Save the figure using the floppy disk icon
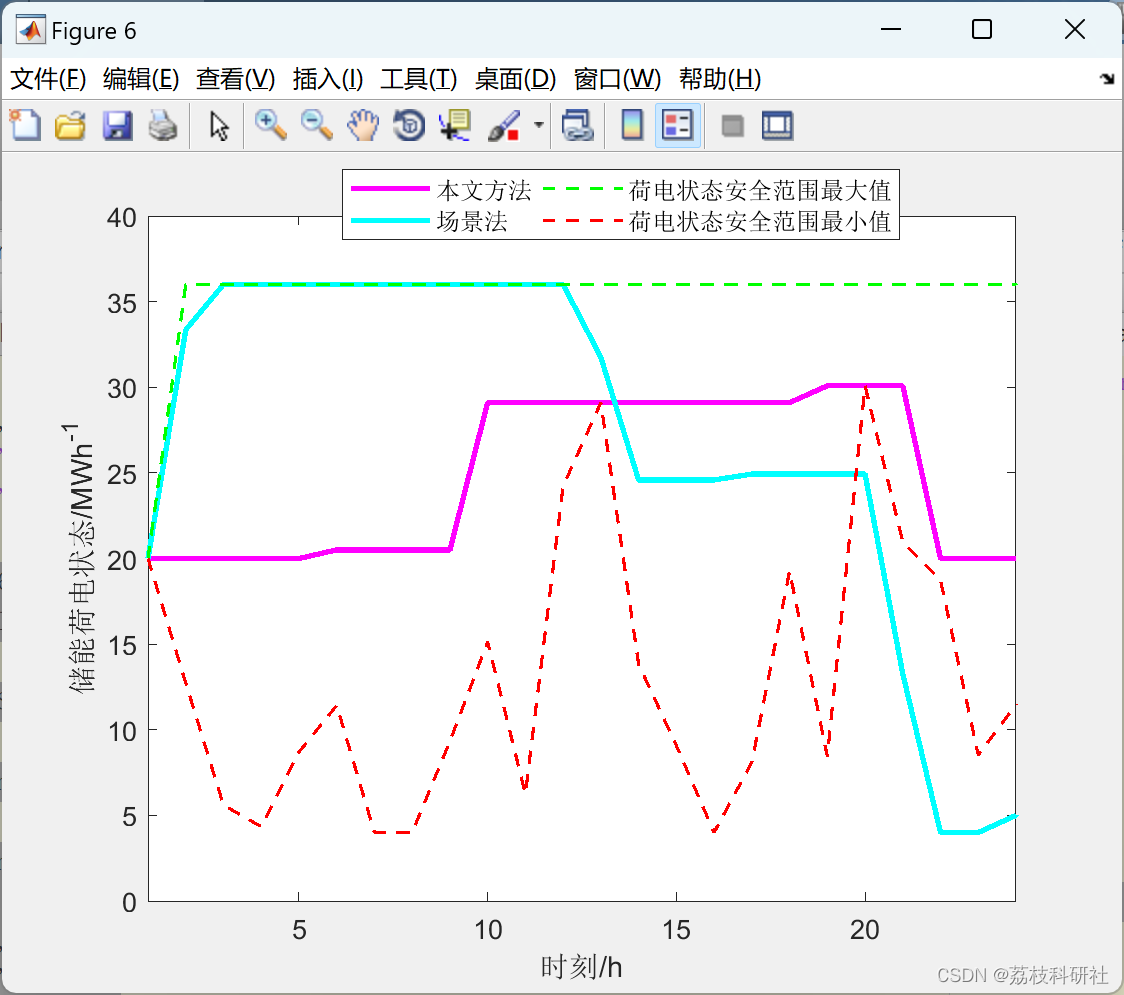 [x=117, y=126]
